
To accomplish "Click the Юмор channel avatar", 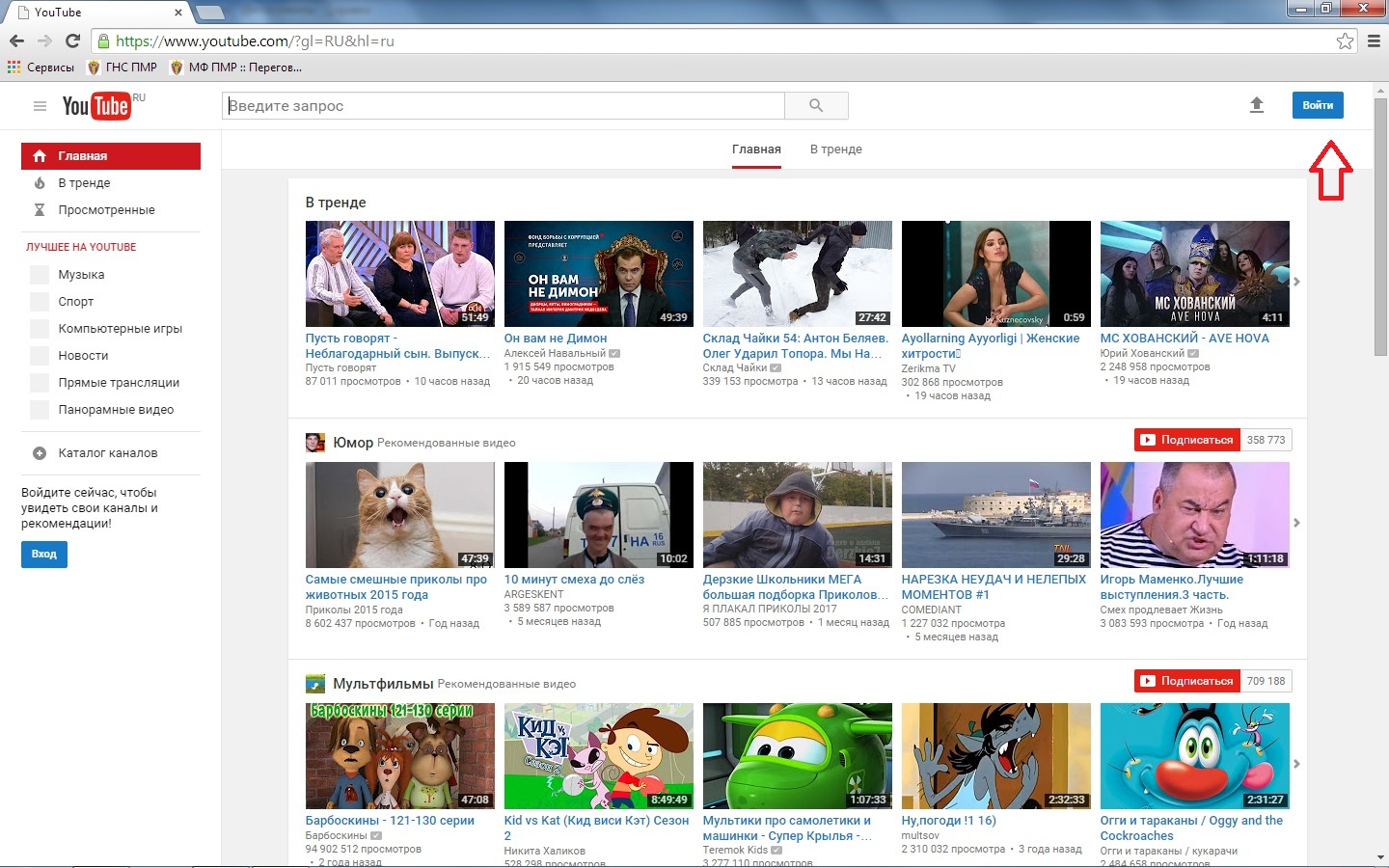I will [315, 443].
